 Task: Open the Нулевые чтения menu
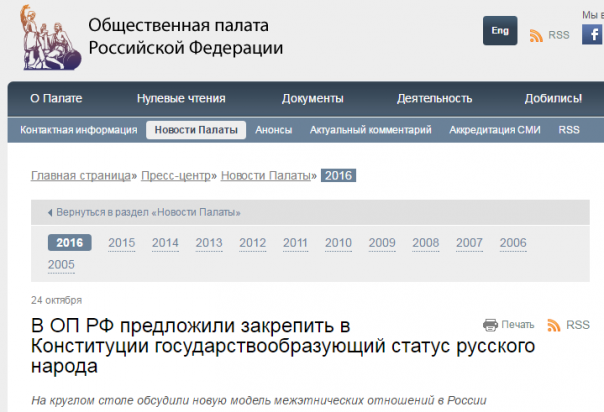(181, 99)
